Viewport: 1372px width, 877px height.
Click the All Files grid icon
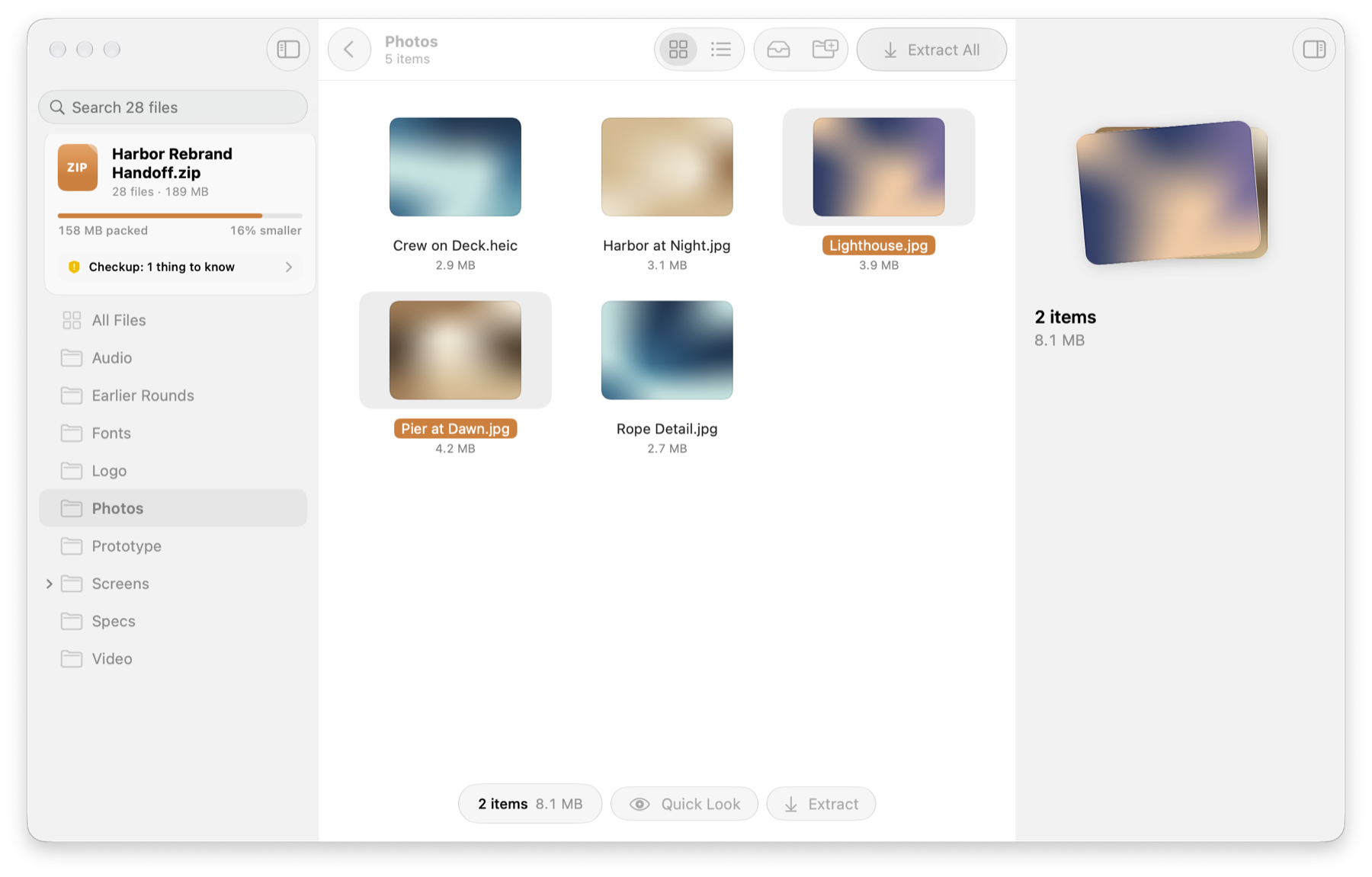click(x=72, y=320)
